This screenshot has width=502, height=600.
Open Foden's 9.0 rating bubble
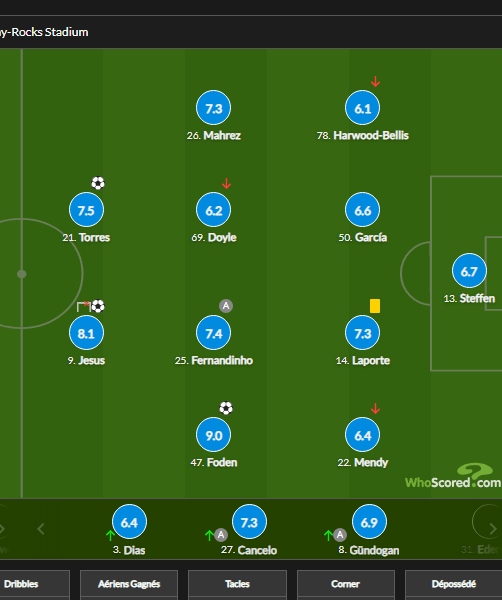(214, 435)
